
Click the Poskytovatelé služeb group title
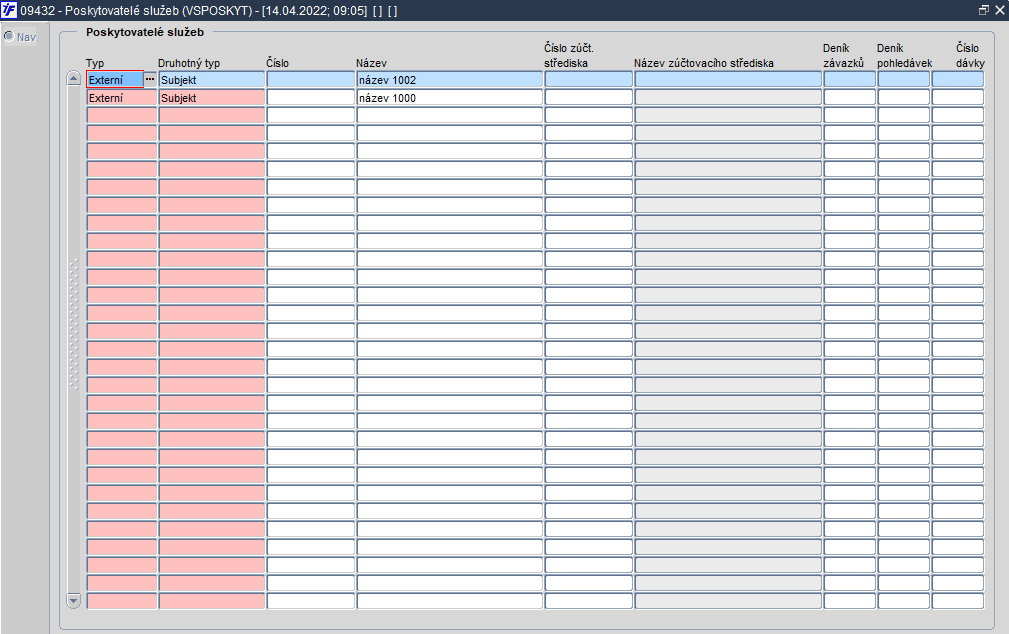[145, 32]
